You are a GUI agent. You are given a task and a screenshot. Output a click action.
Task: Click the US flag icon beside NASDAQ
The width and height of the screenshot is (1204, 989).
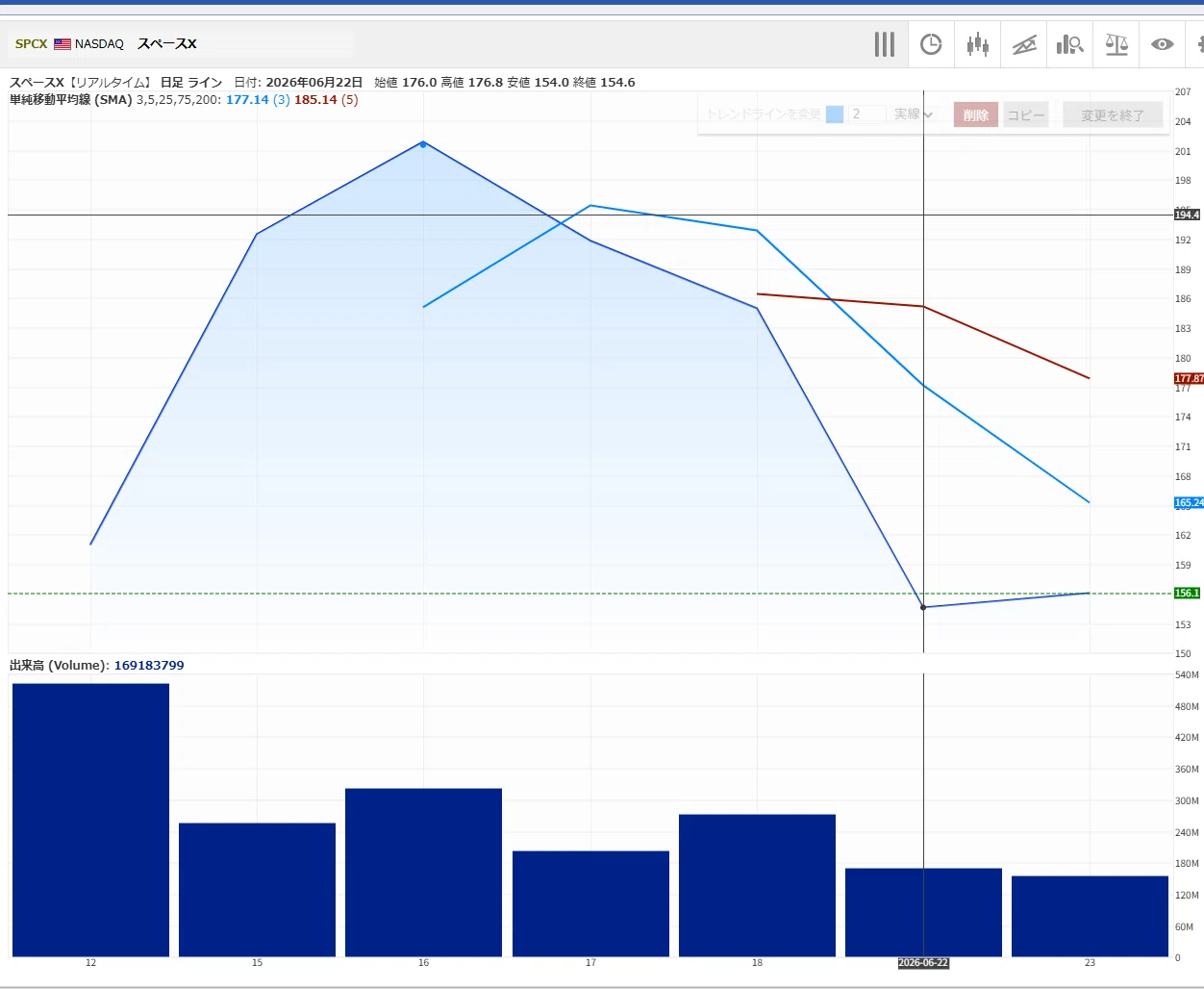[x=63, y=44]
